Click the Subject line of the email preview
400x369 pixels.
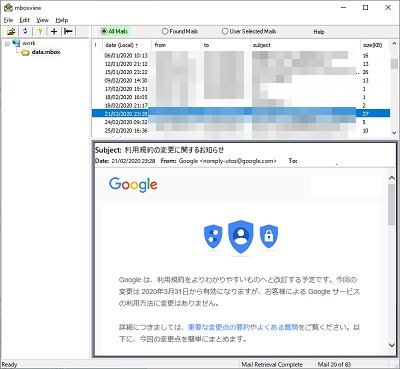coord(160,150)
